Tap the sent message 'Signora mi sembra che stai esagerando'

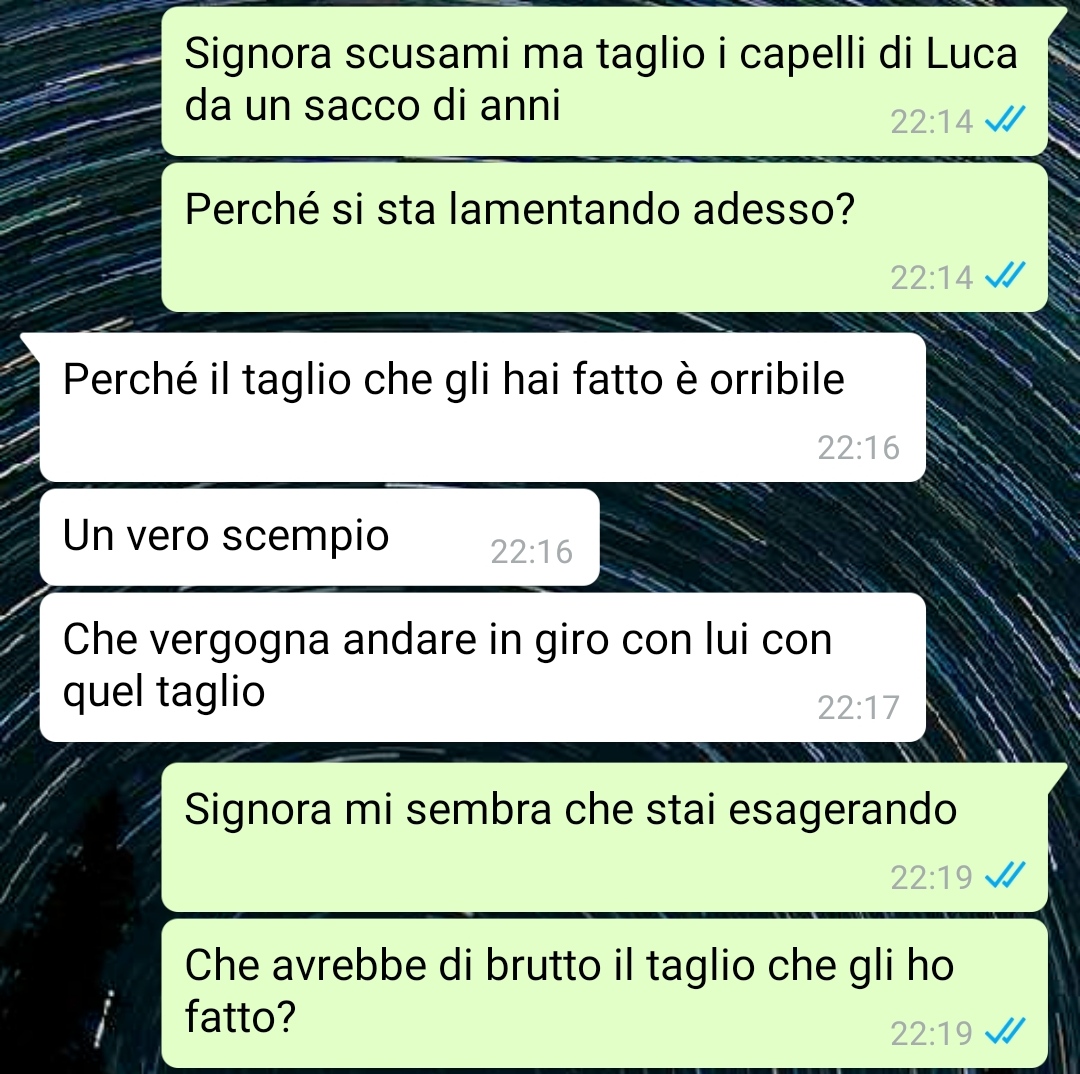(604, 837)
